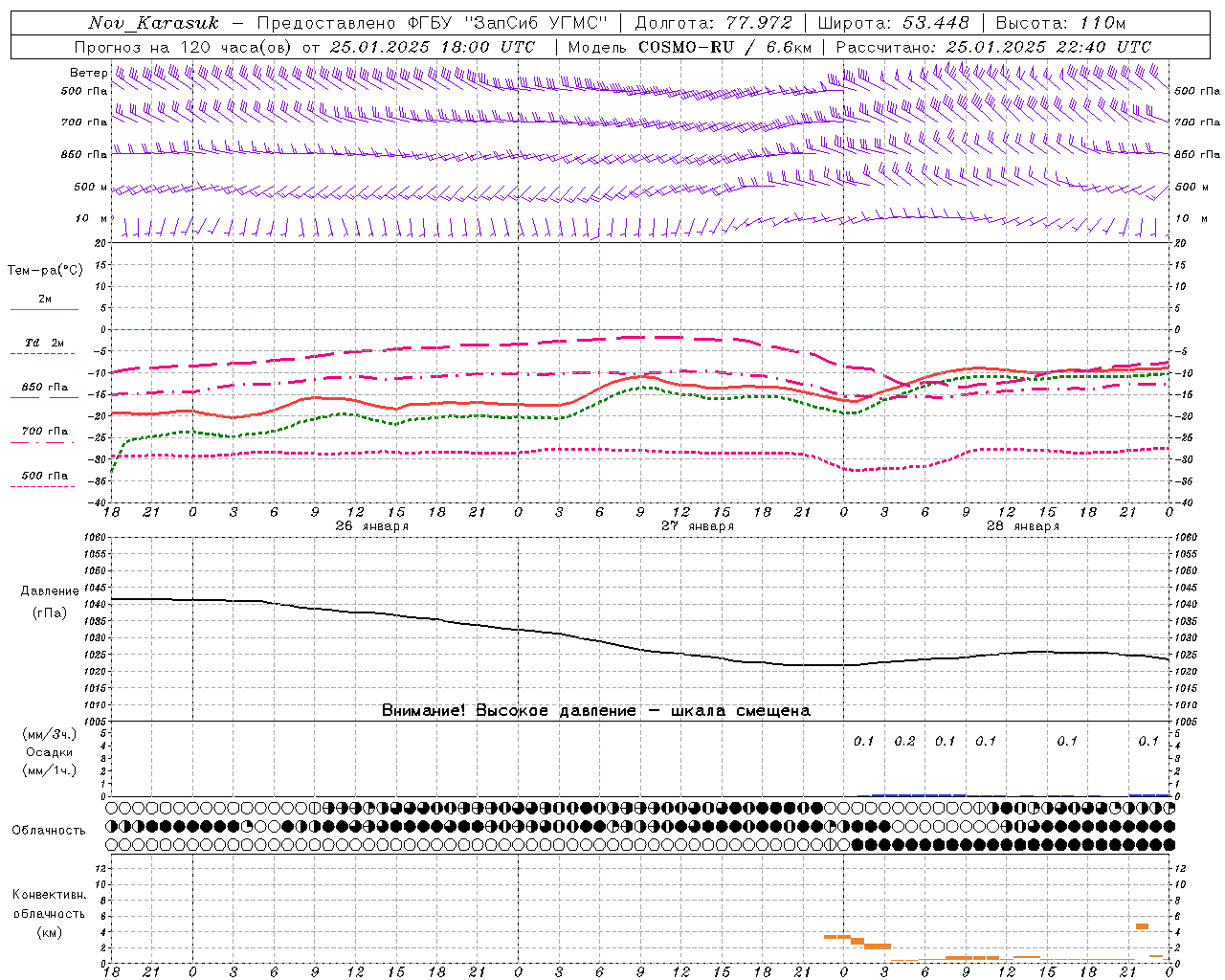This screenshot has height=980, width=1225.
Task: Click '700 гПа' legend entry in temperature panel
Action: click(44, 432)
